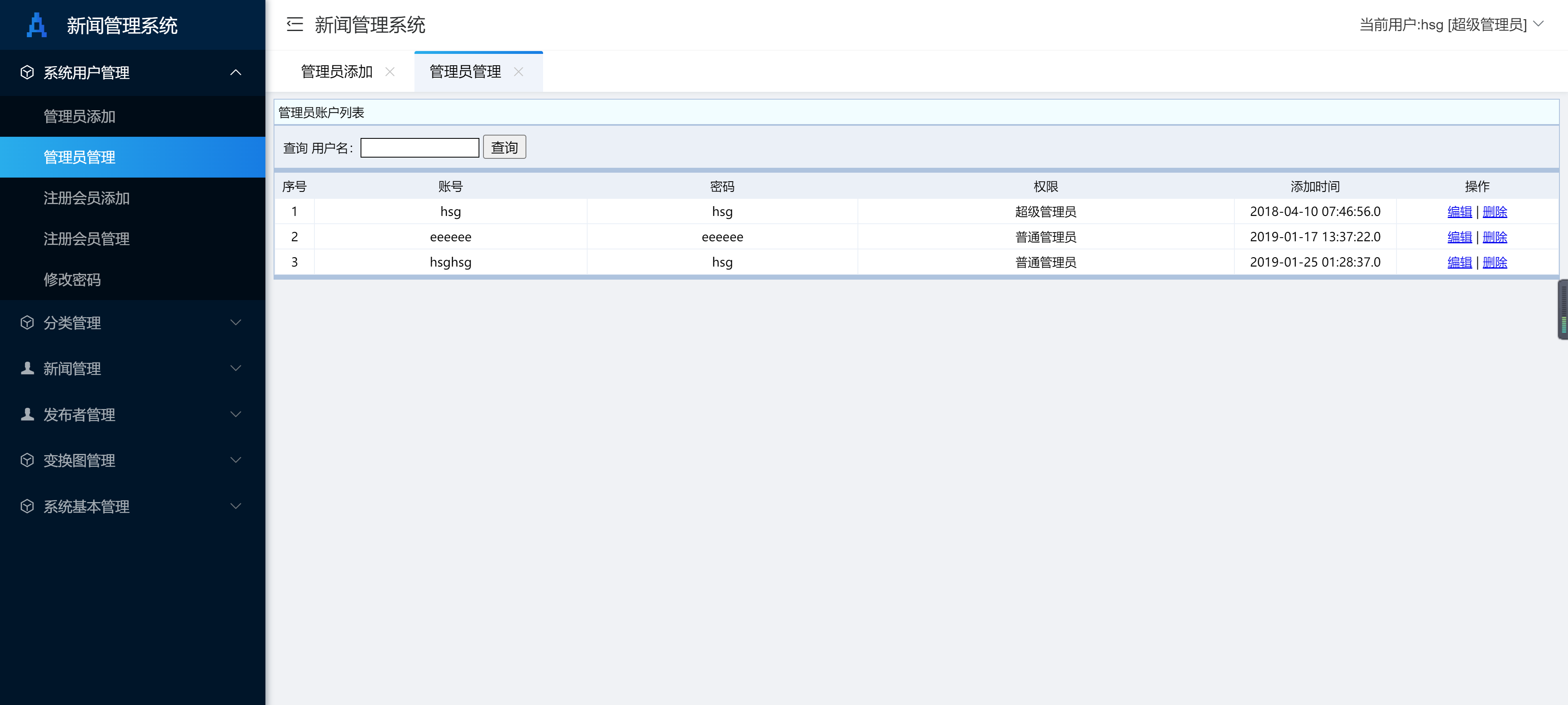Open the 修改密码 page
The width and height of the screenshot is (1568, 705).
(72, 279)
